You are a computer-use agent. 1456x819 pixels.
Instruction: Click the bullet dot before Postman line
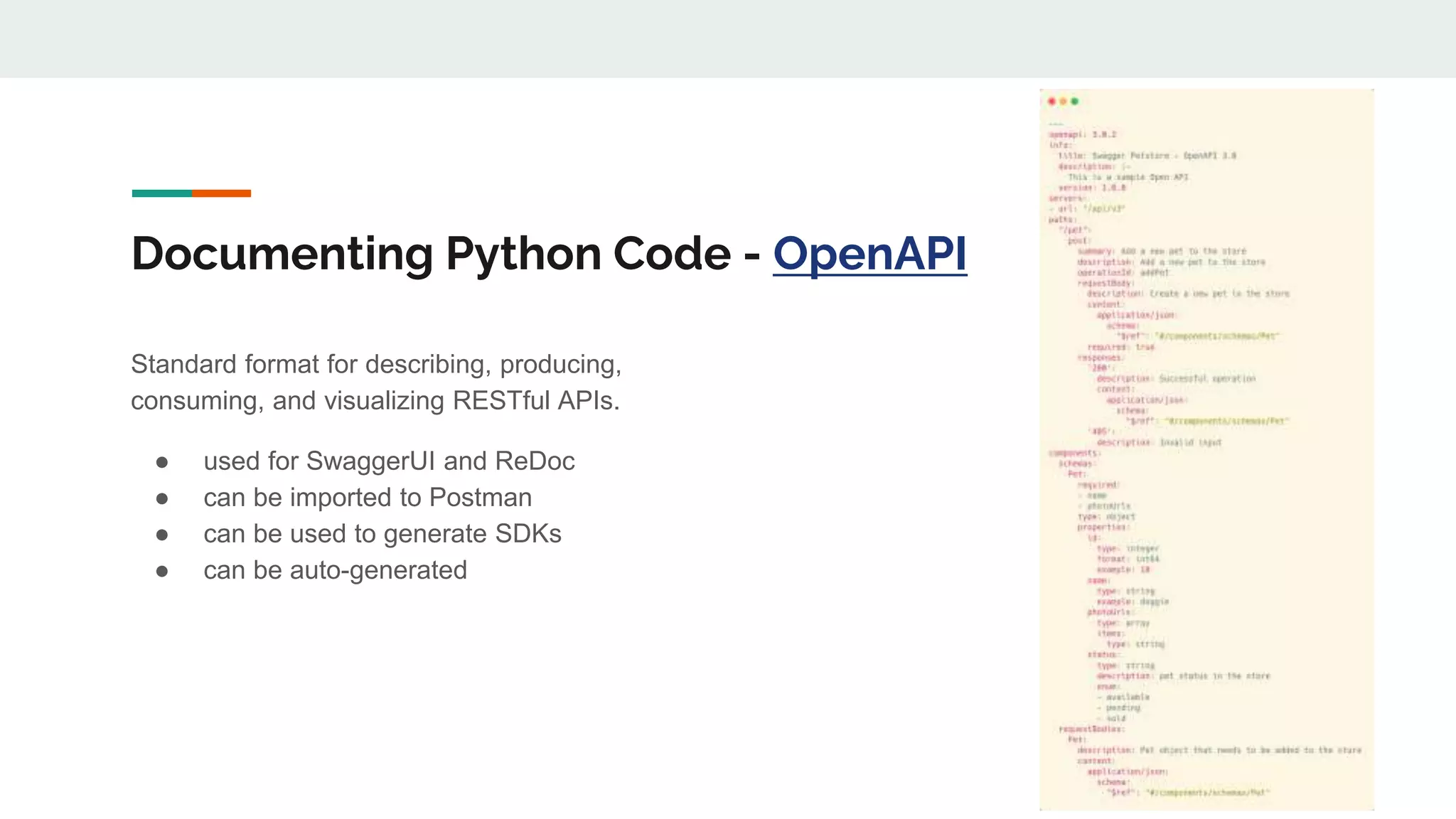click(162, 499)
